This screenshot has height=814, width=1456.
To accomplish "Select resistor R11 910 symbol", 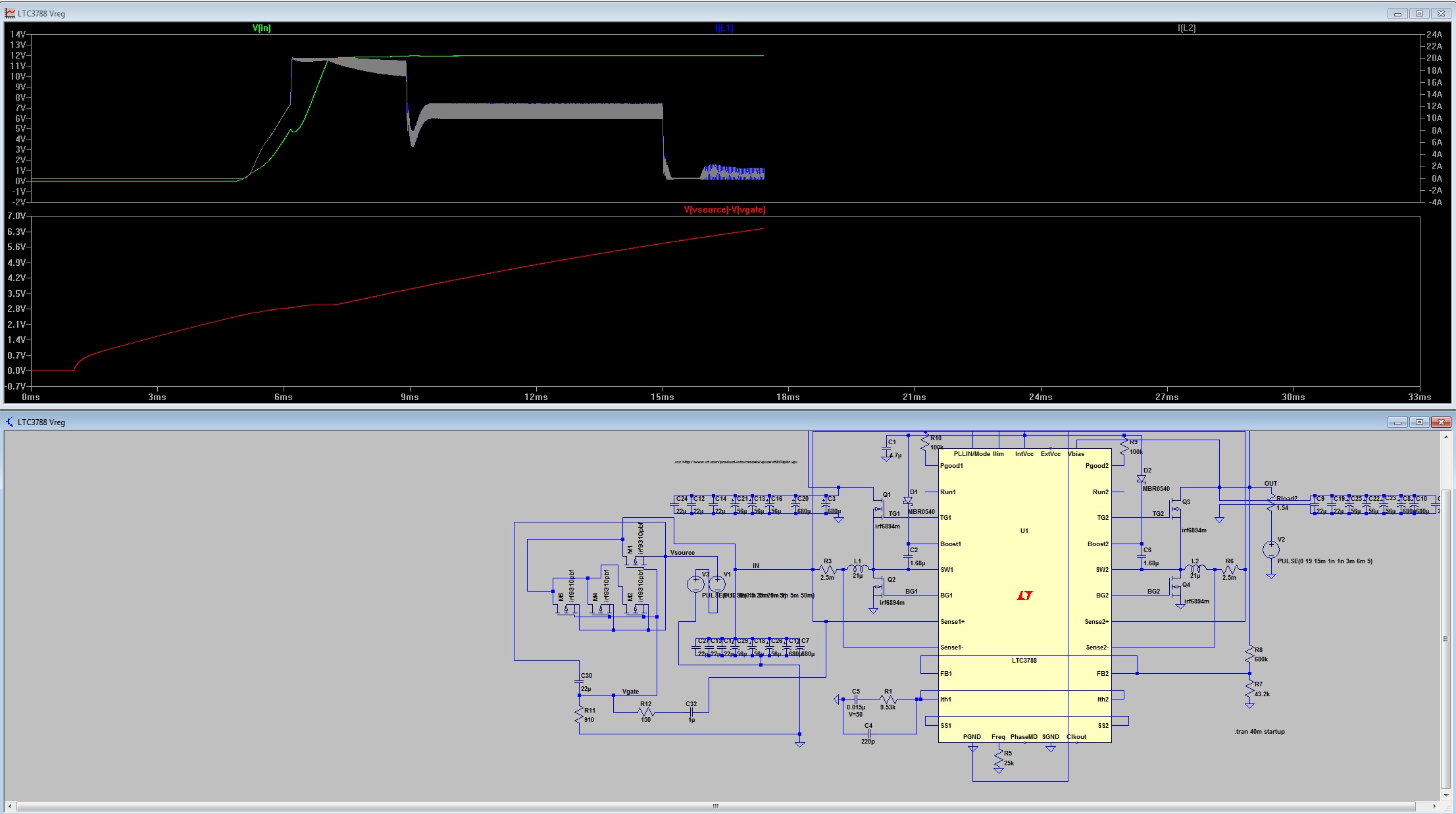I will [580, 716].
